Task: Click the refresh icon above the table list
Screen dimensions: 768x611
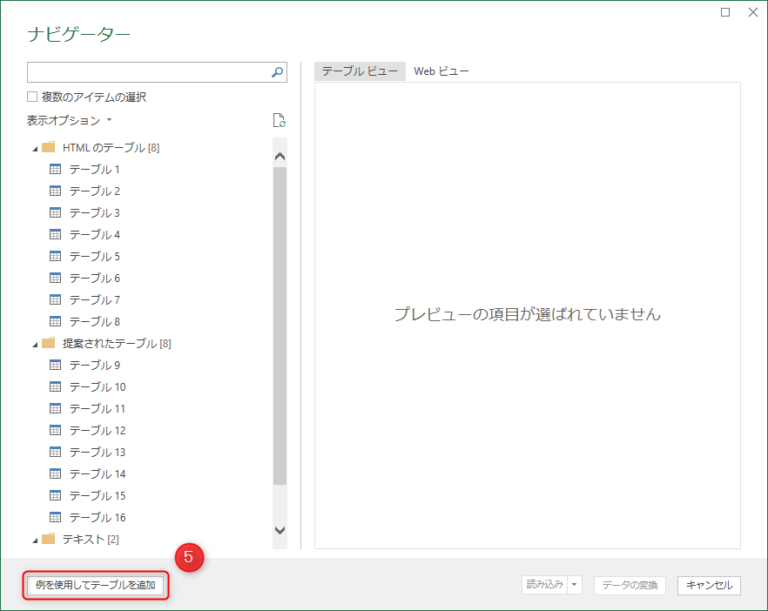Action: pyautogui.click(x=280, y=121)
